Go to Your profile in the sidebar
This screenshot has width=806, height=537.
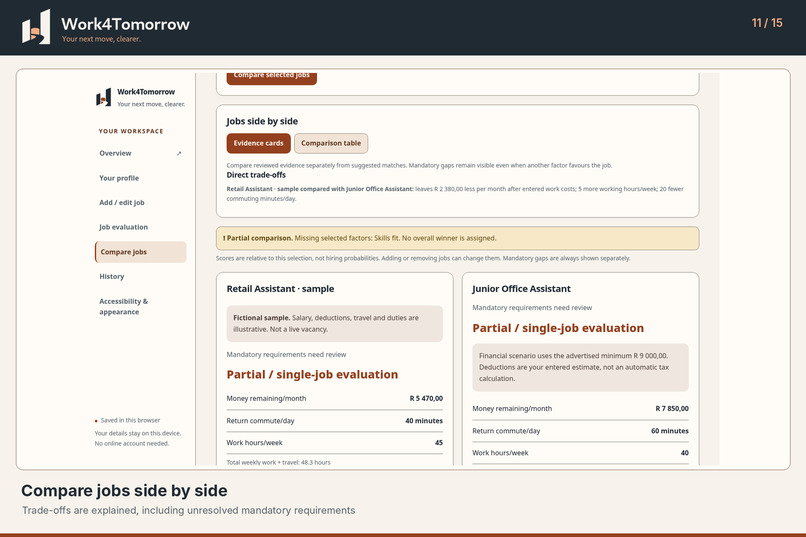[x=140, y=178]
